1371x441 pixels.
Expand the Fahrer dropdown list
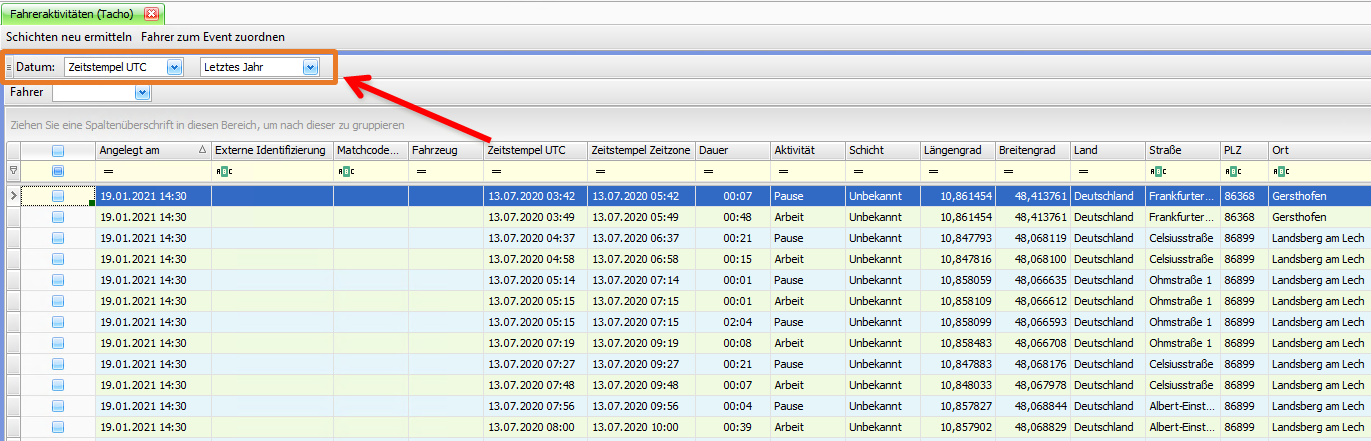click(141, 93)
